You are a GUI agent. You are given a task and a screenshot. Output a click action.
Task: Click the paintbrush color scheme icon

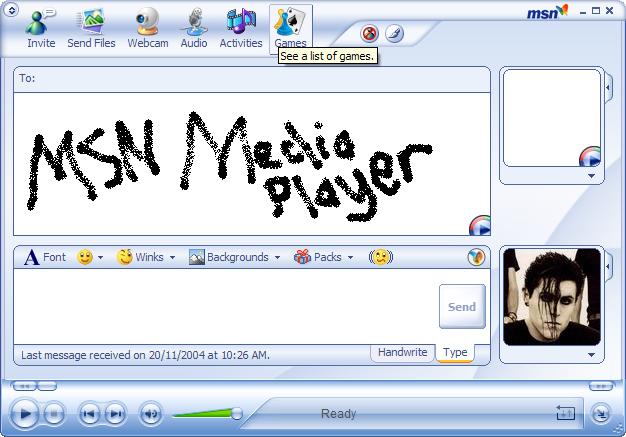point(394,34)
